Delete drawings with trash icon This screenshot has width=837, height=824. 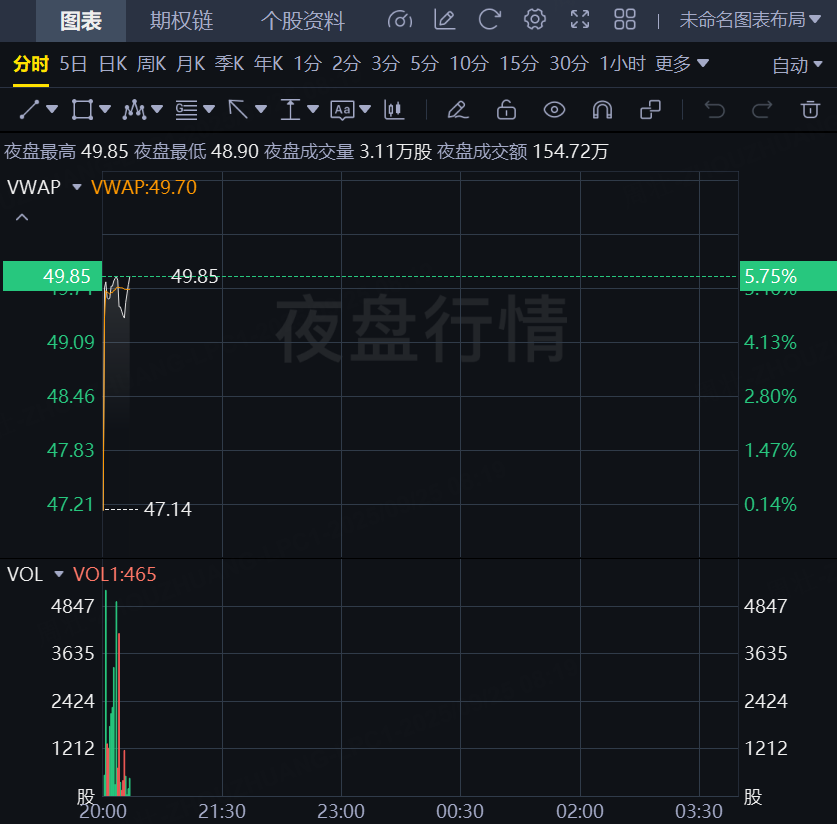tap(810, 109)
